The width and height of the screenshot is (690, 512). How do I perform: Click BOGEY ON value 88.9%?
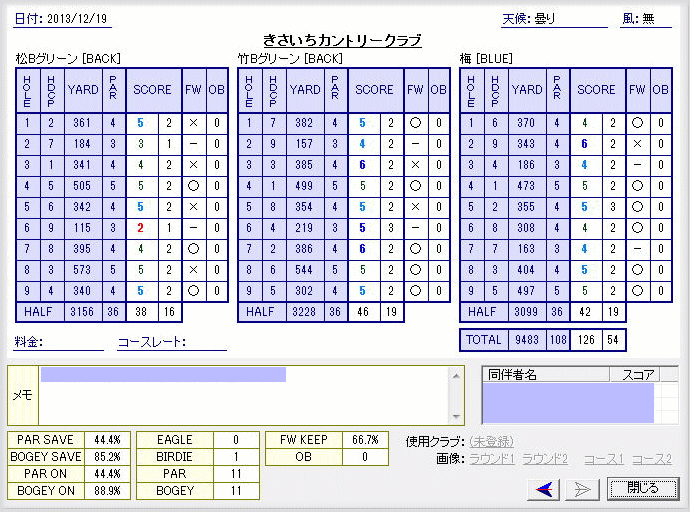tap(107, 491)
